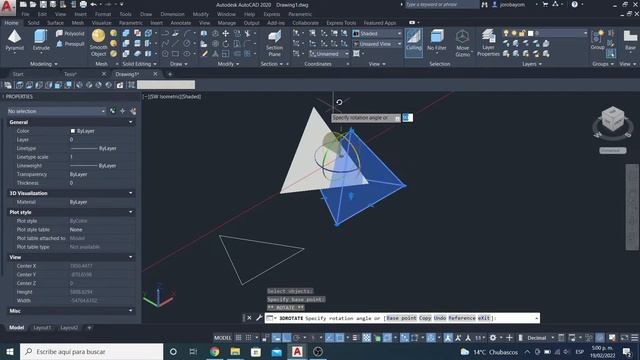The image size is (640, 360).
Task: Select the Pyramid solid tool
Action: tap(15, 40)
